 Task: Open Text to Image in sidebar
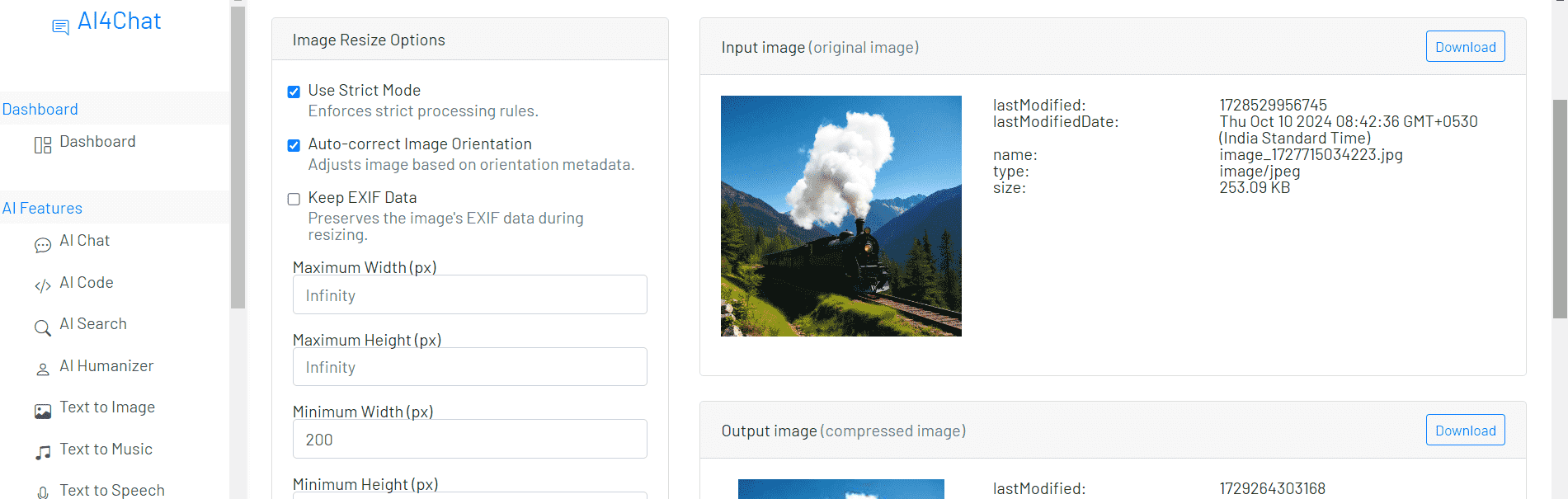[107, 407]
